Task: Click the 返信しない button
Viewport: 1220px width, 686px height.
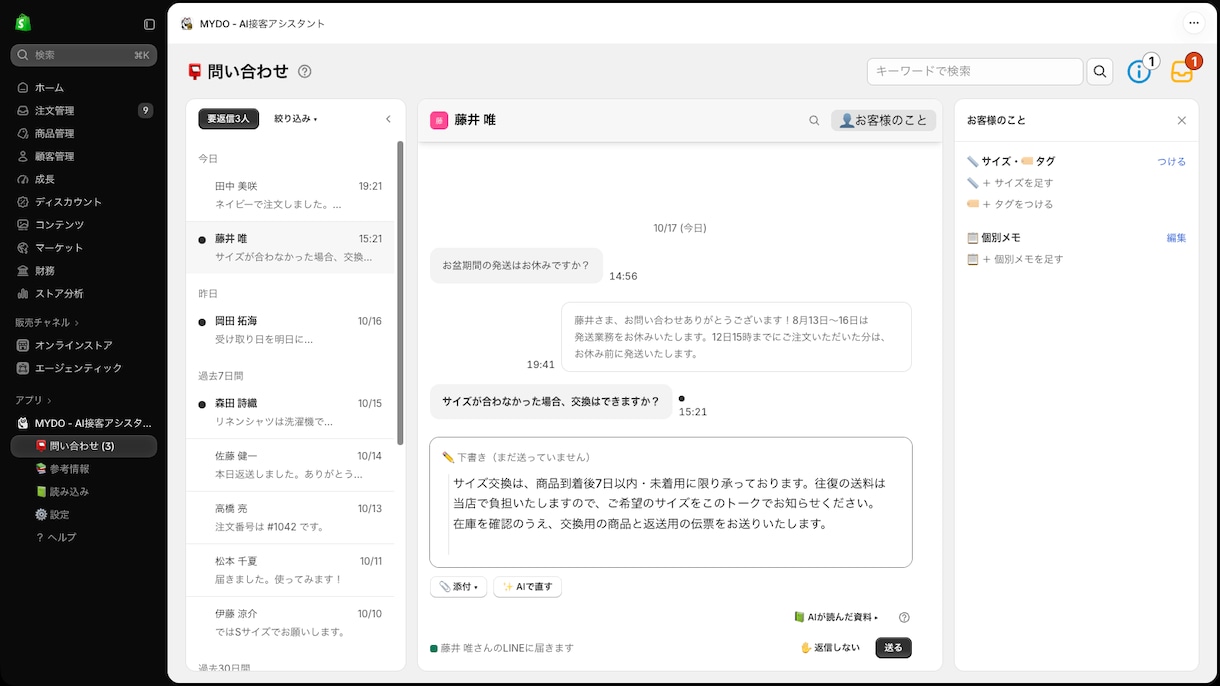Action: click(829, 648)
